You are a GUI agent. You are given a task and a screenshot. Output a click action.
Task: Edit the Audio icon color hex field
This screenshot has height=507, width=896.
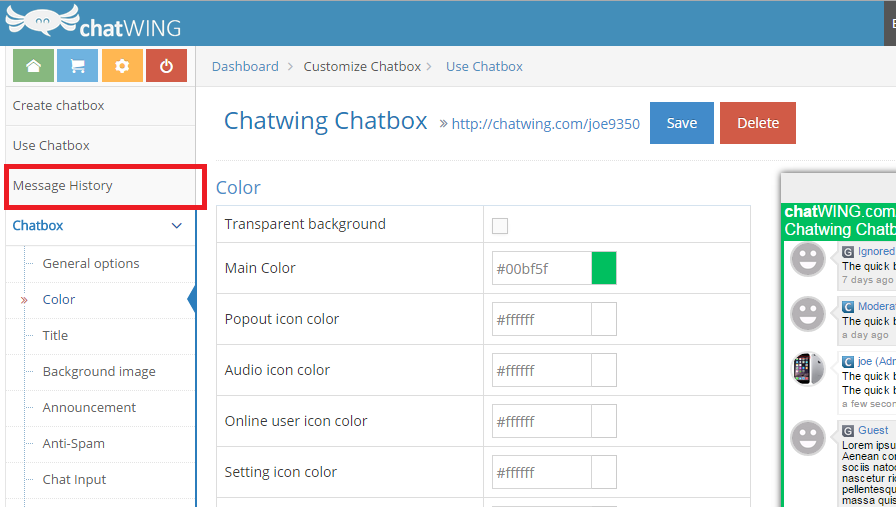tap(542, 370)
